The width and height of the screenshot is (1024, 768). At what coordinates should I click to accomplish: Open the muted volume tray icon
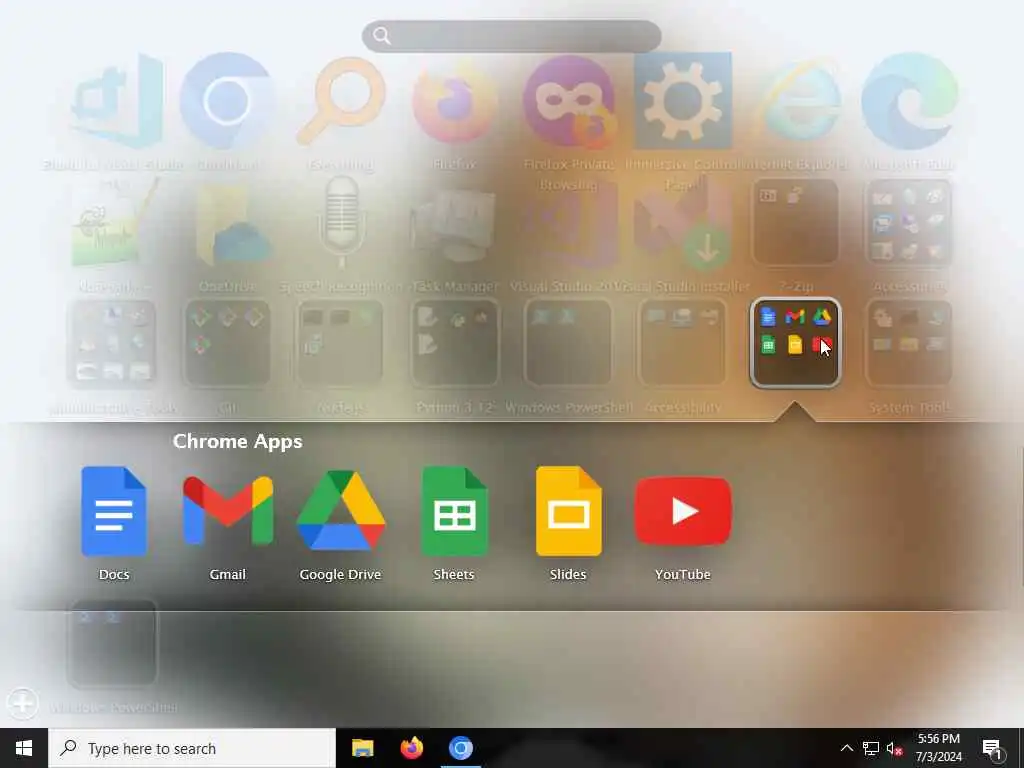coord(895,748)
